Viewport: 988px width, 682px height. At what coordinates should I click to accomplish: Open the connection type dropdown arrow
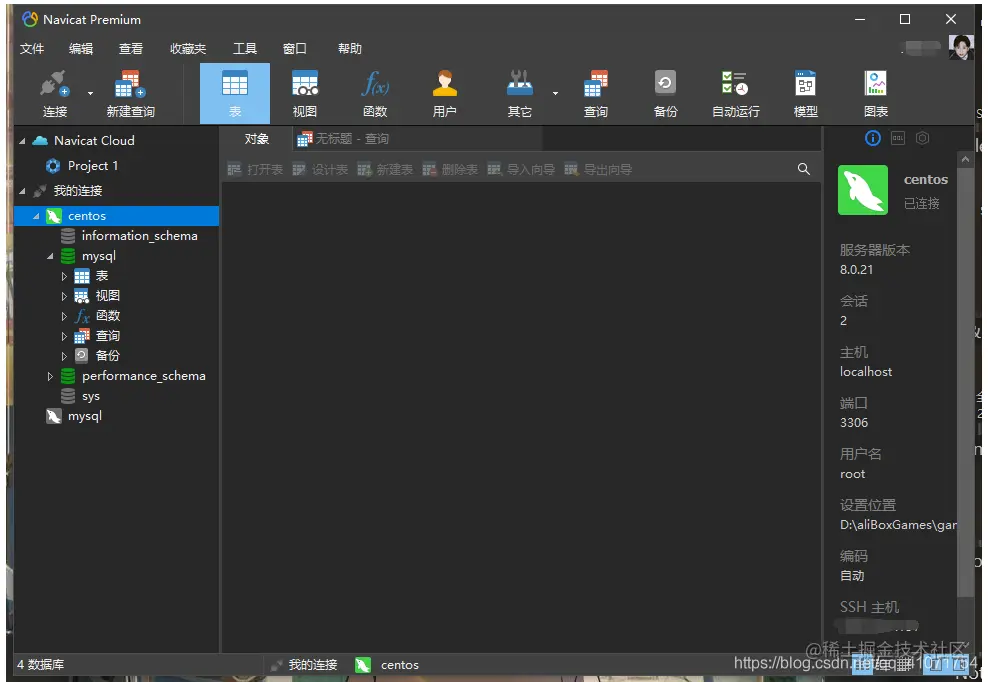click(90, 93)
